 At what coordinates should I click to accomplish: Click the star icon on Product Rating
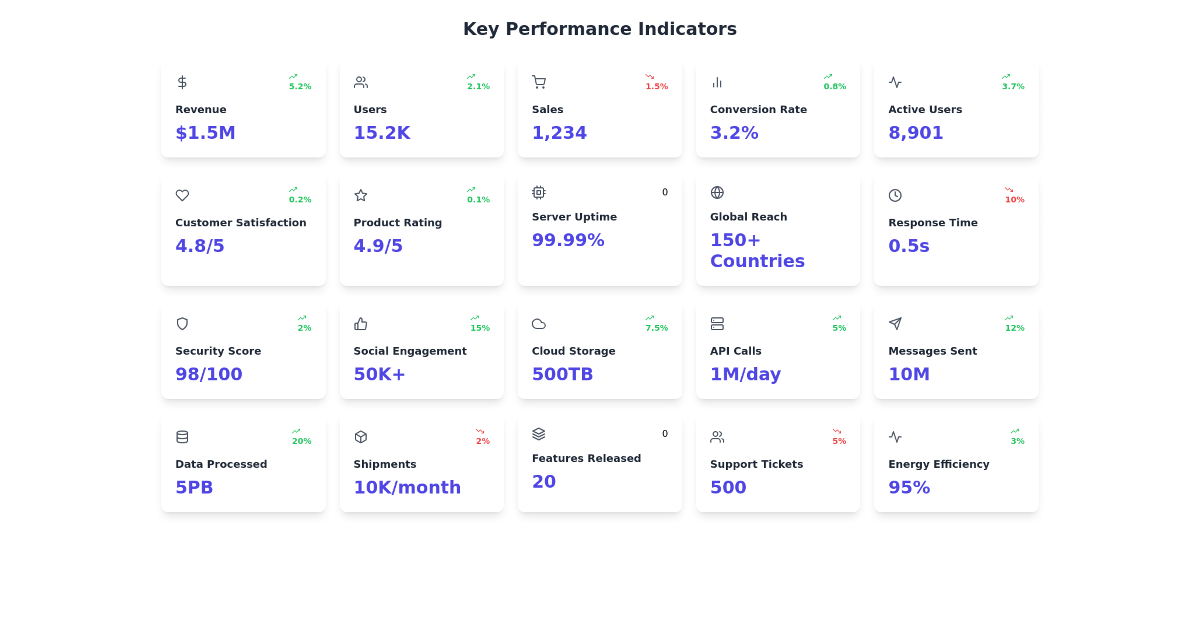pos(361,195)
